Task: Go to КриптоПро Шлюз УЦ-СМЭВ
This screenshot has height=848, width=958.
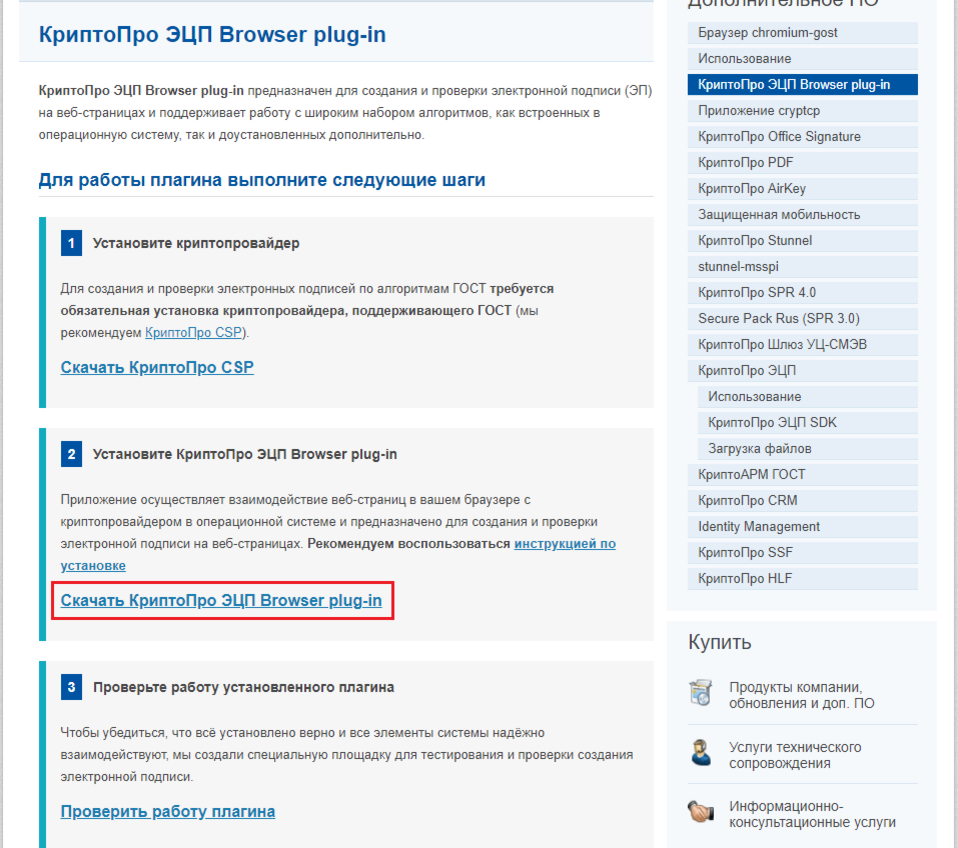Action: tap(802, 345)
